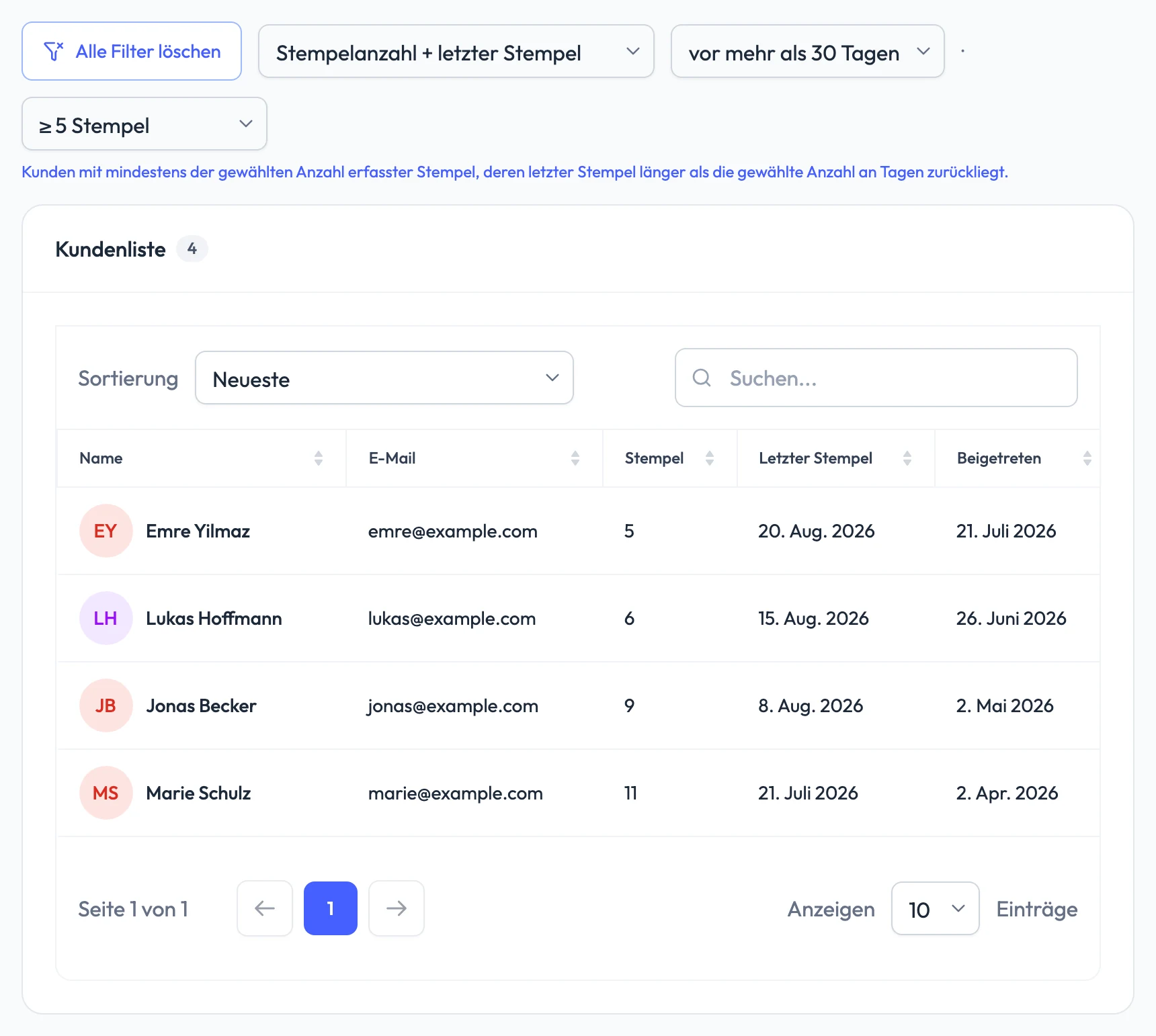Screen dimensions: 1156x1036
Task: Go to previous page with left arrow
Action: [x=265, y=908]
